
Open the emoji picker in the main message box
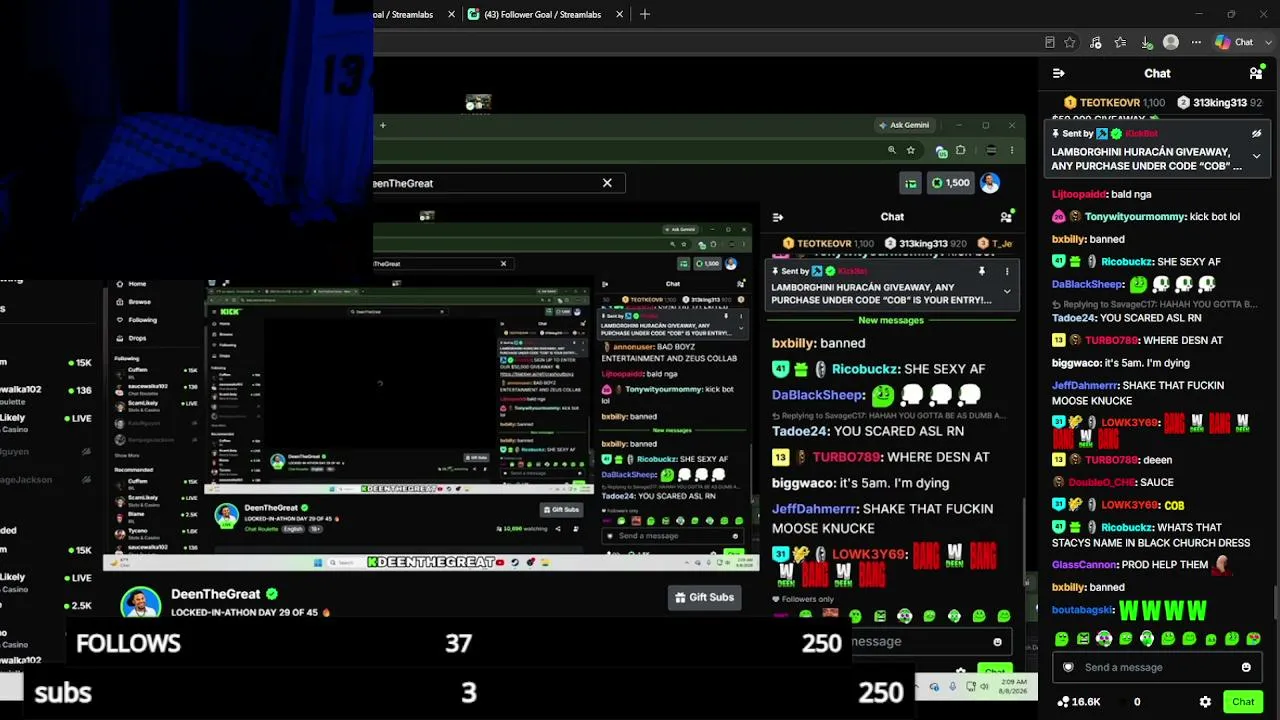pos(1246,667)
